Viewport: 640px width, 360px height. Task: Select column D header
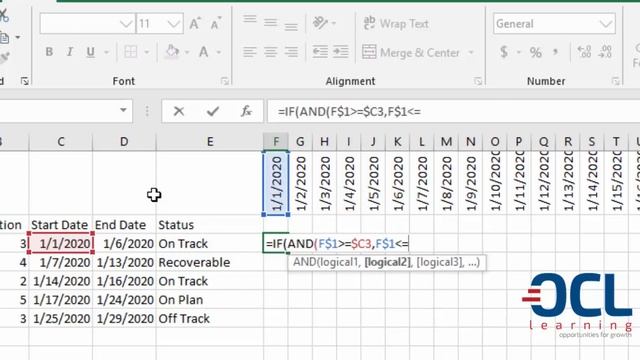pos(124,142)
